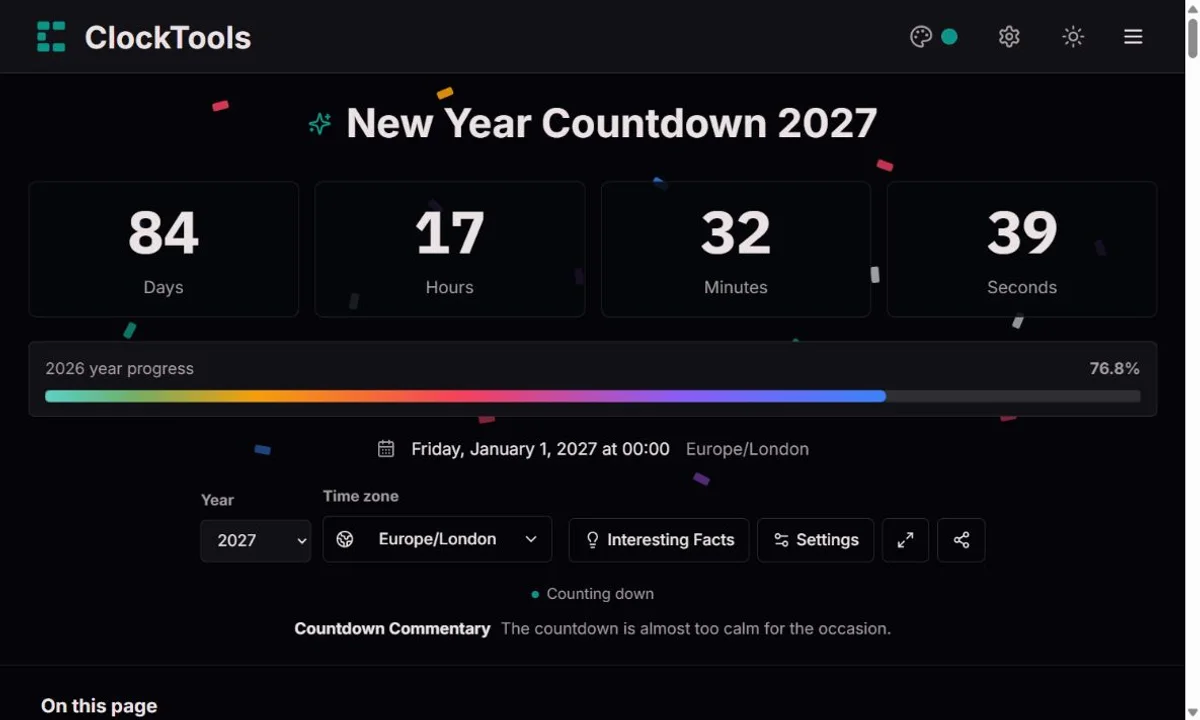Click the calendar icon beside target date

click(386, 449)
